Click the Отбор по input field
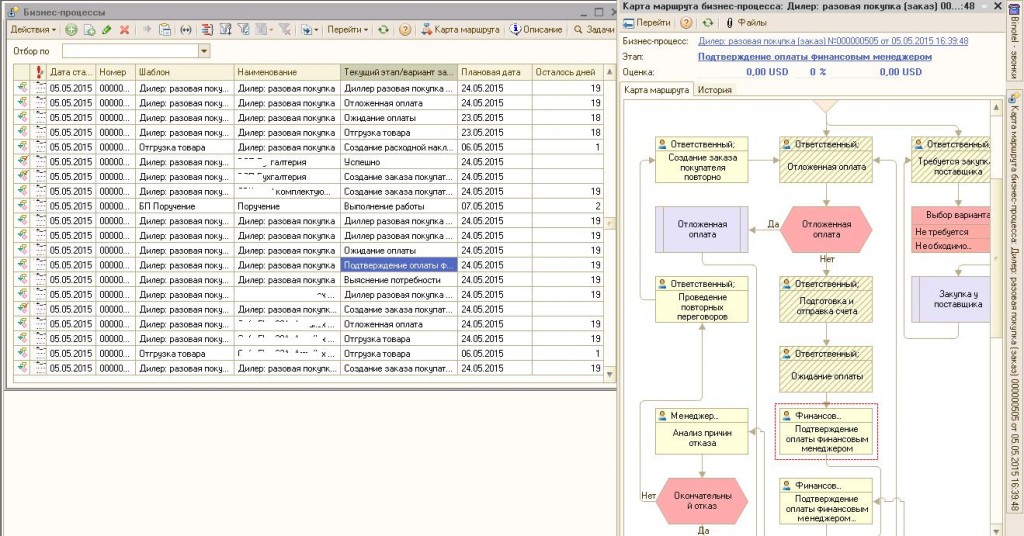This screenshot has width=1024, height=536. click(x=130, y=51)
